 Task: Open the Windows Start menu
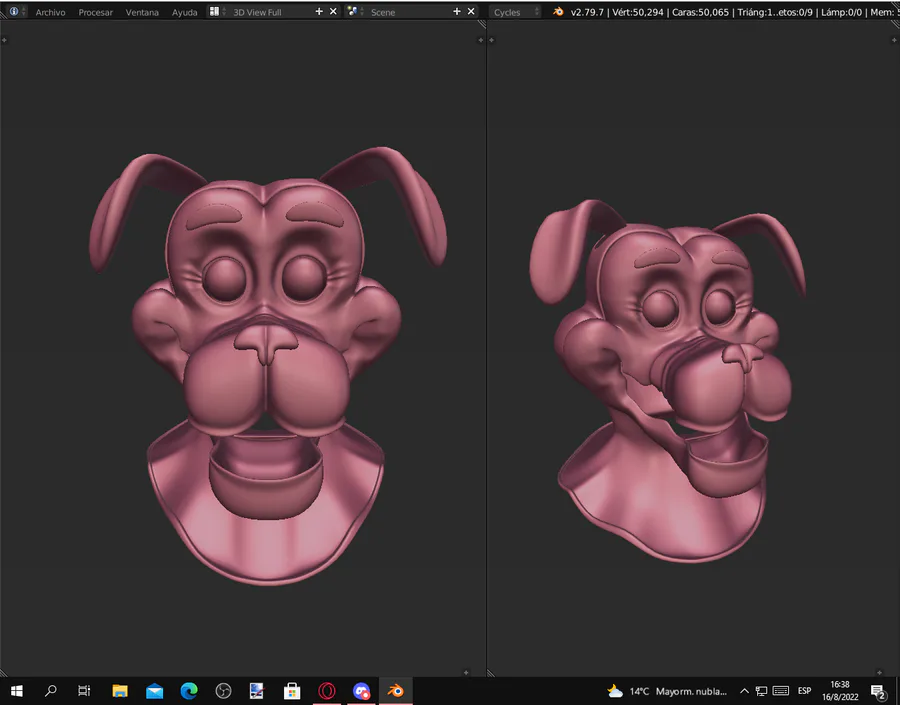click(17, 691)
